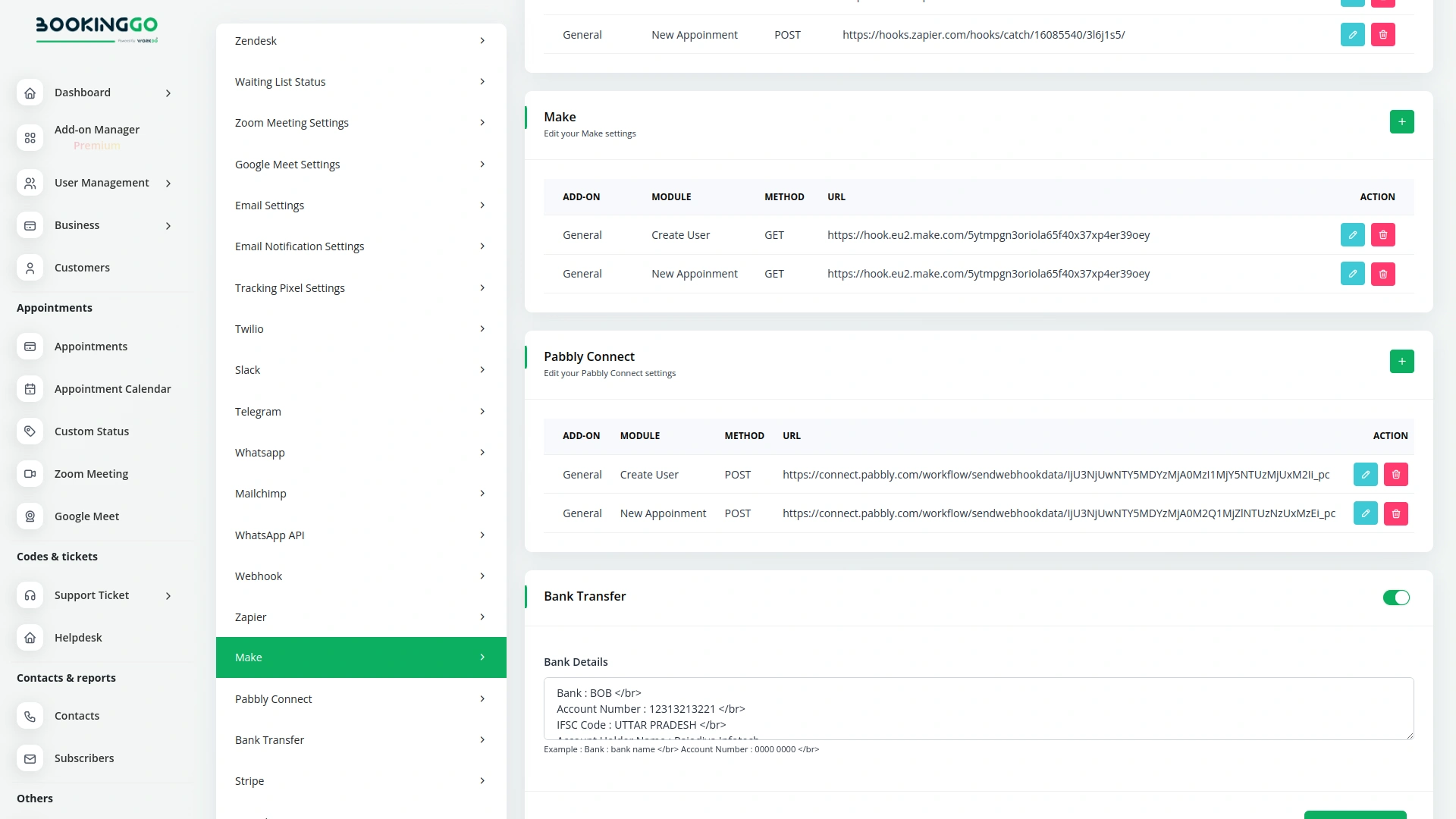Screen dimensions: 1456x819
Task: Select the Zoom Meeting sidebar icon
Action: [30, 473]
